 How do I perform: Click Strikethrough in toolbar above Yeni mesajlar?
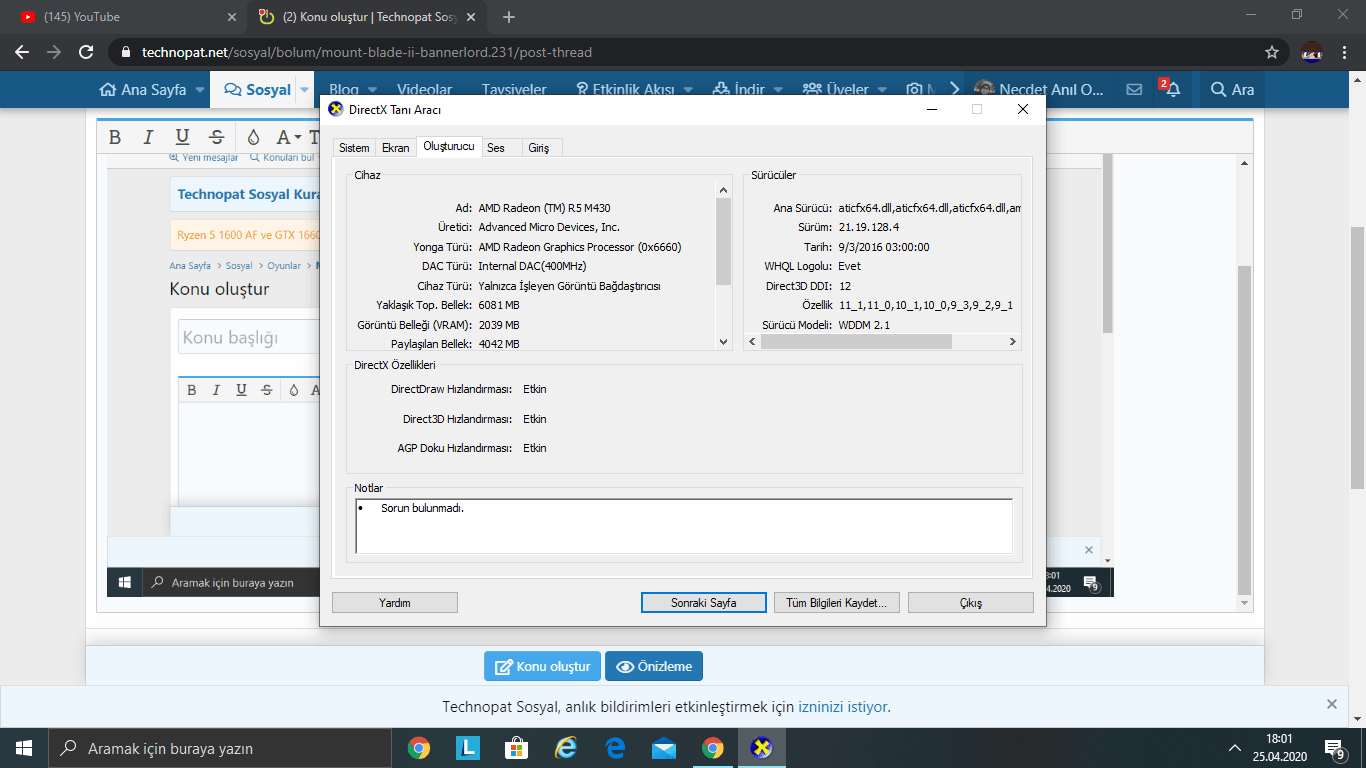[216, 137]
